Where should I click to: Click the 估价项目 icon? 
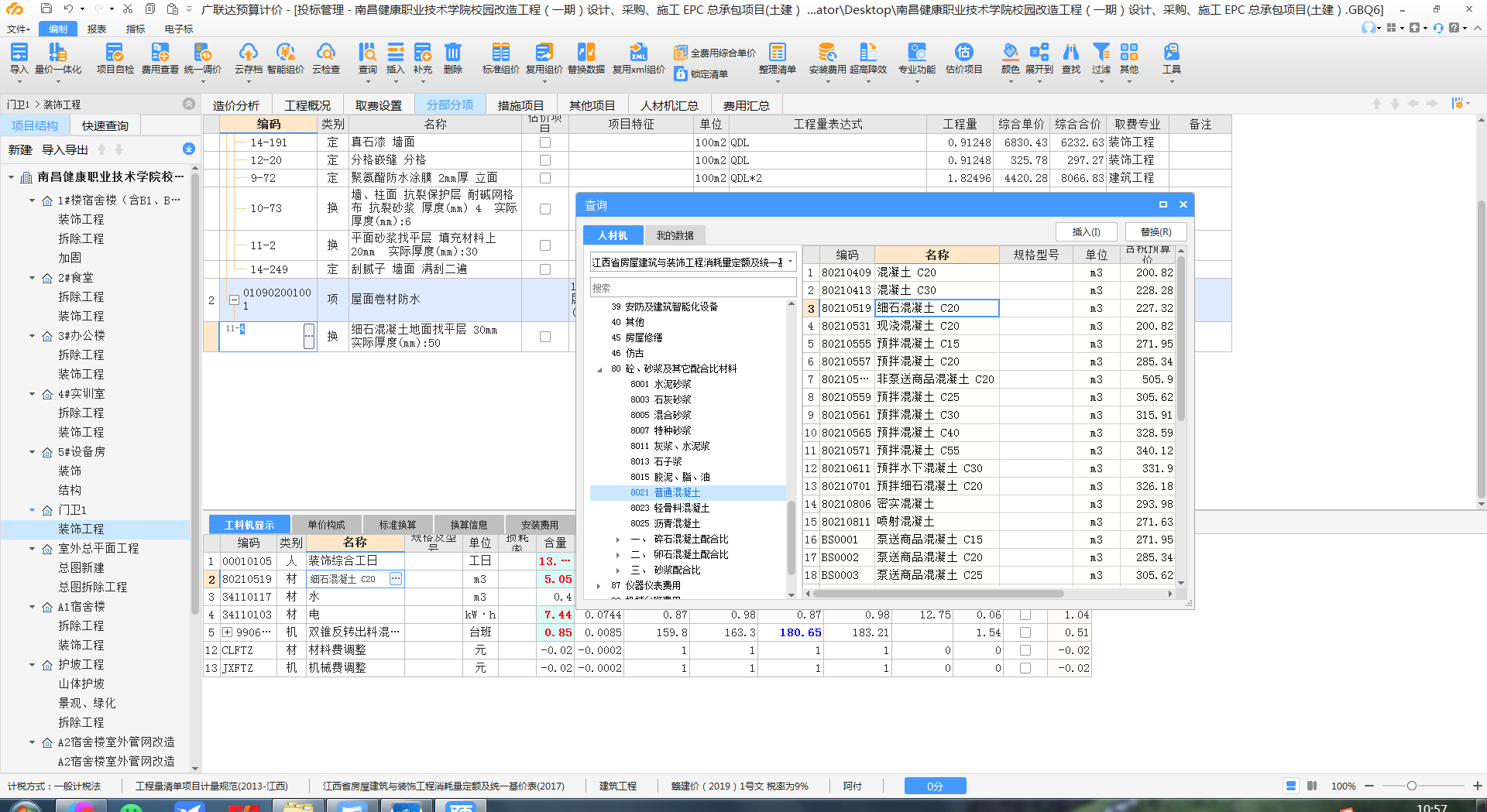point(964,59)
